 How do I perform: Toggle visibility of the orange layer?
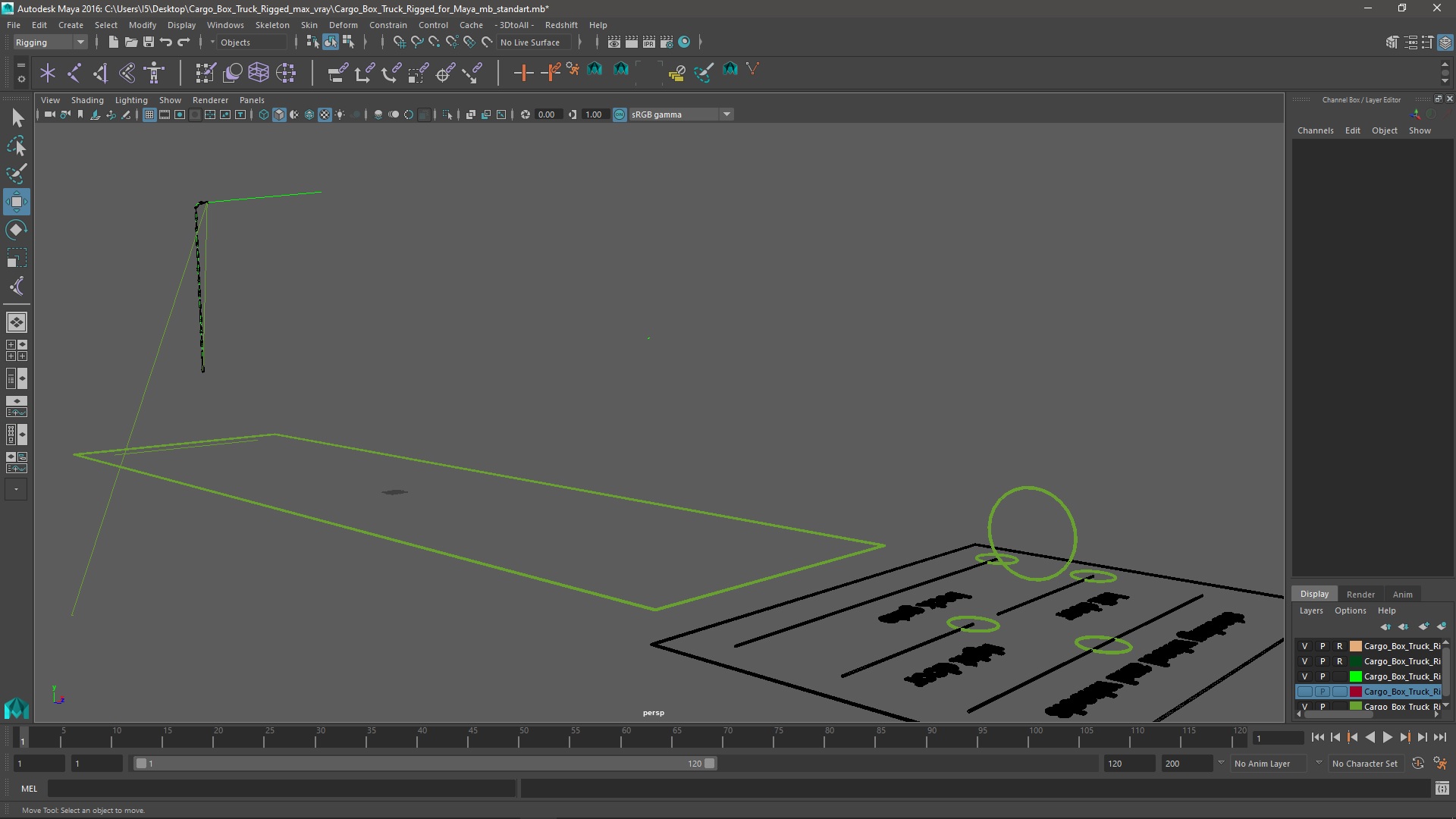(x=1304, y=646)
